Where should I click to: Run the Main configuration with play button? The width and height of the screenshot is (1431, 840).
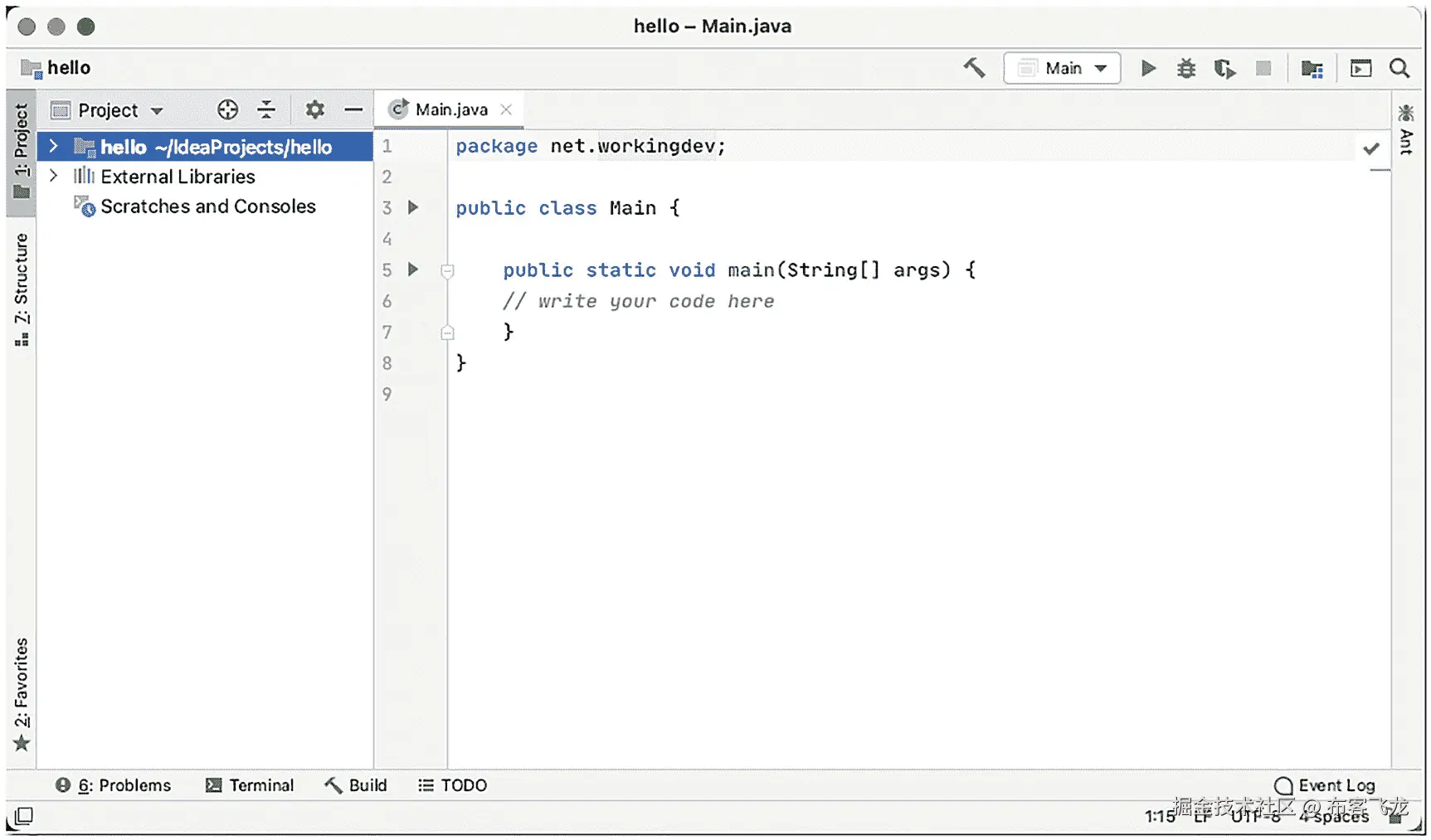point(1148,68)
